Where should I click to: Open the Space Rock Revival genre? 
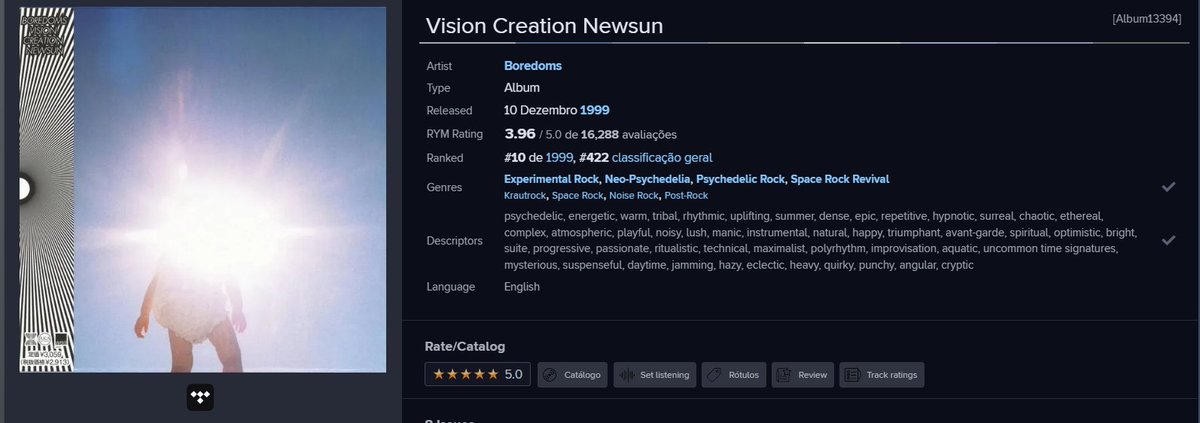pyautogui.click(x=840, y=179)
